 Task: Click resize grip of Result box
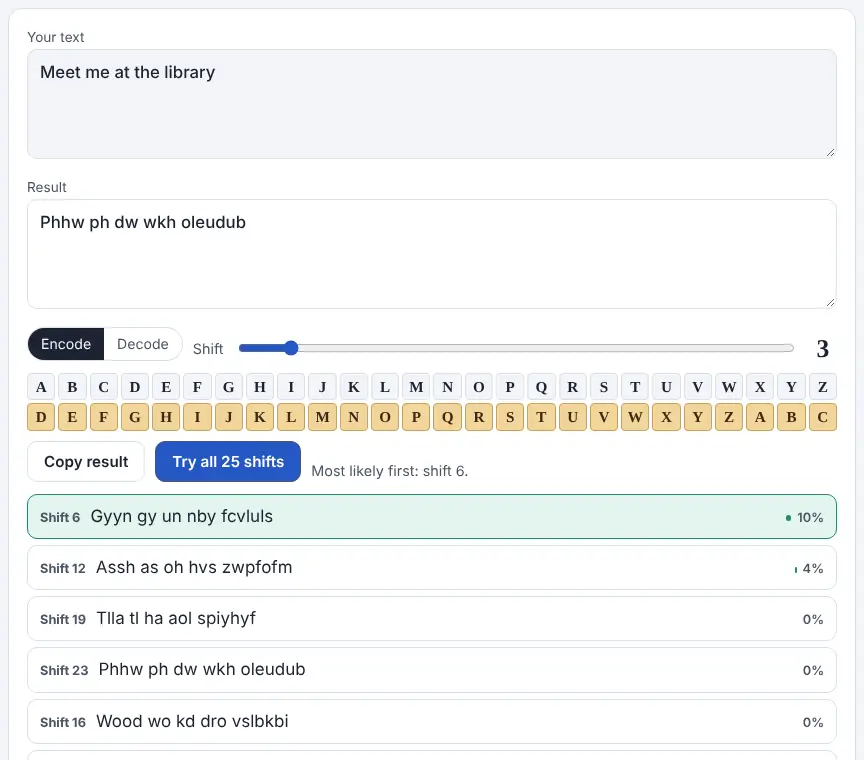pyautogui.click(x=830, y=303)
